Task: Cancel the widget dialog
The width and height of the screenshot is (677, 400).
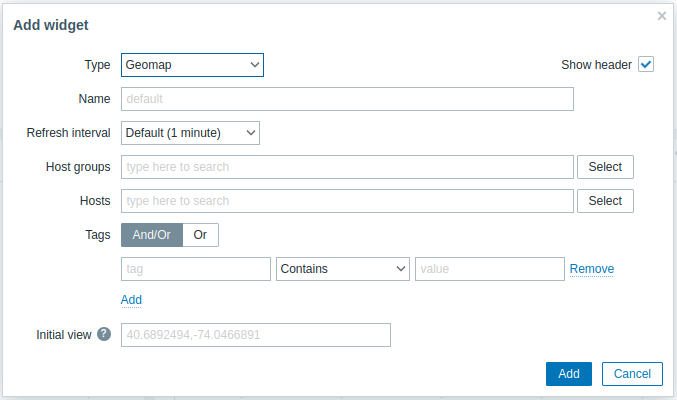Action: 632,374
